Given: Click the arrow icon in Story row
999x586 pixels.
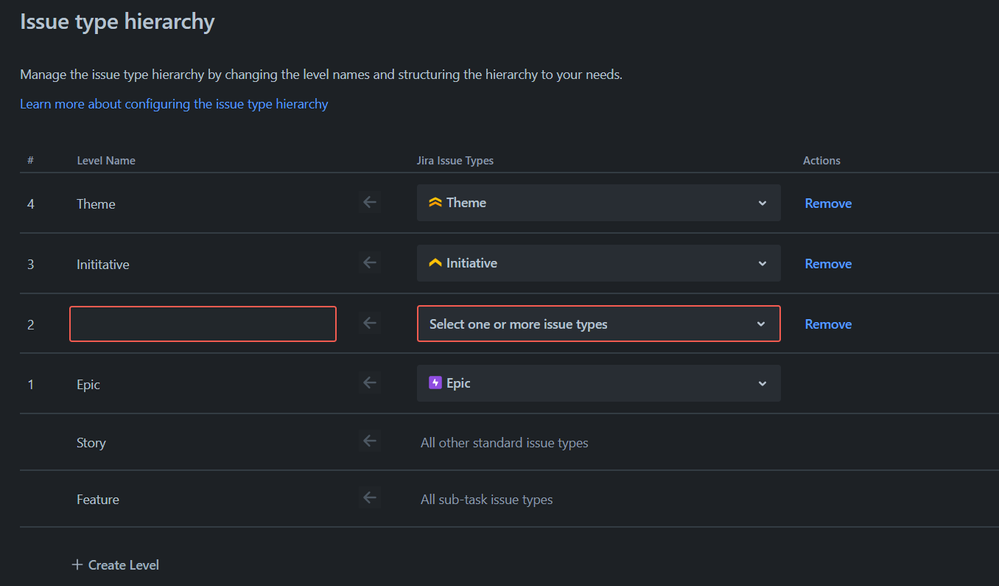Looking at the screenshot, I should [370, 441].
